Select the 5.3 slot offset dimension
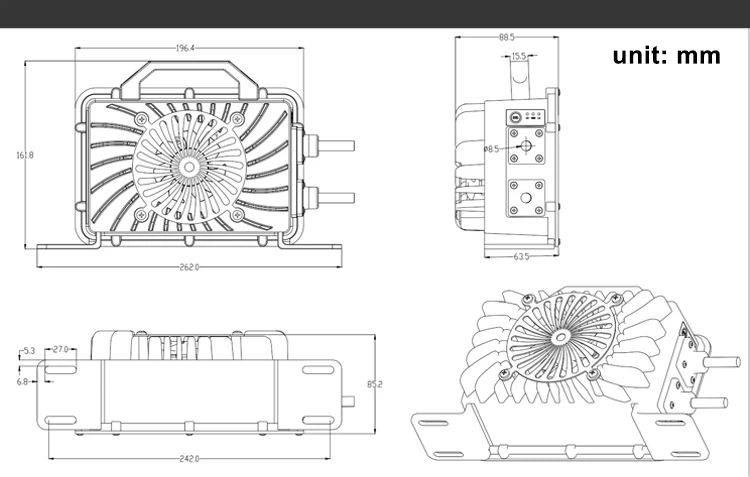 point(29,351)
